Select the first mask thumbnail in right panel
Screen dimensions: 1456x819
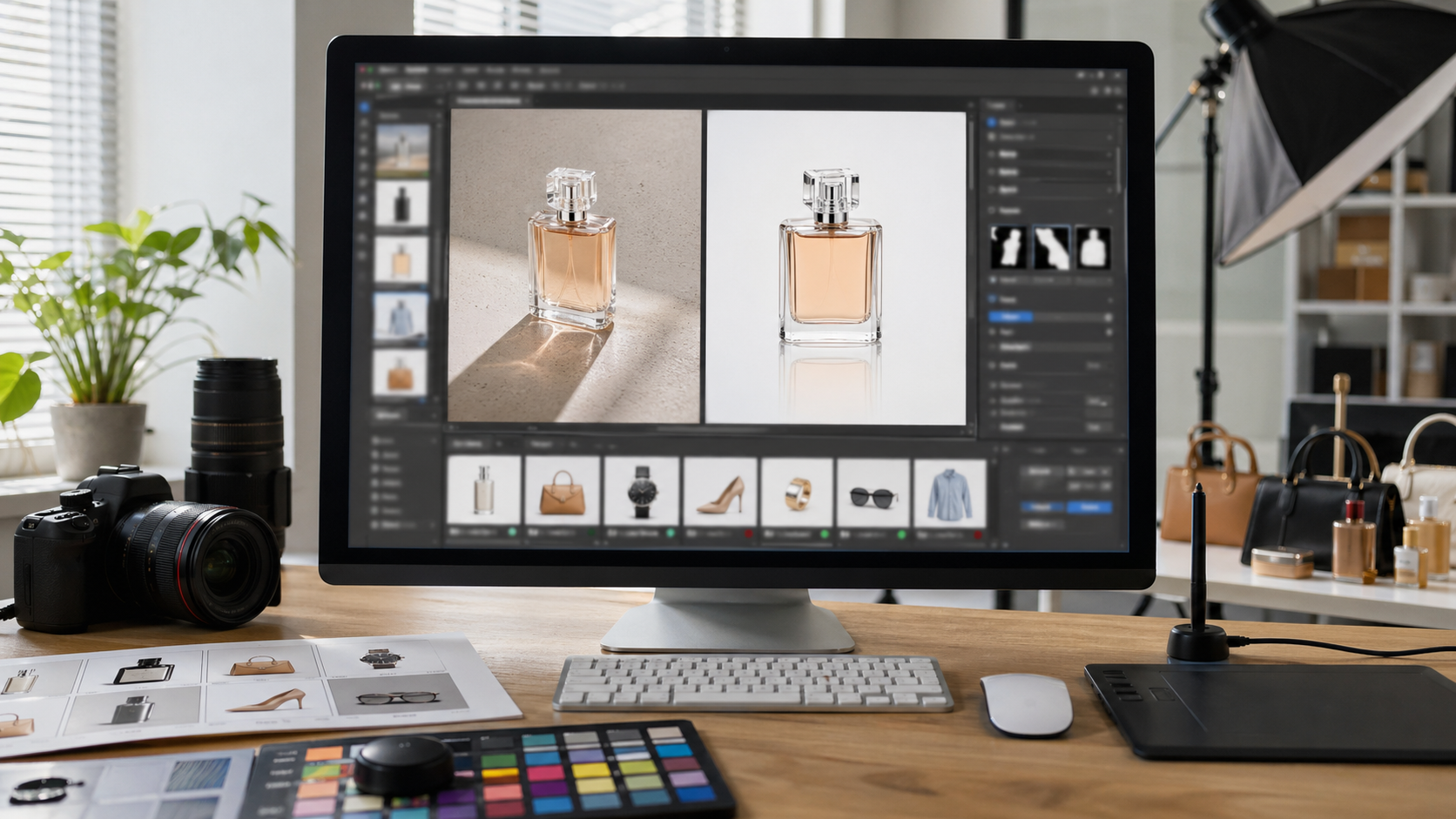[1008, 247]
